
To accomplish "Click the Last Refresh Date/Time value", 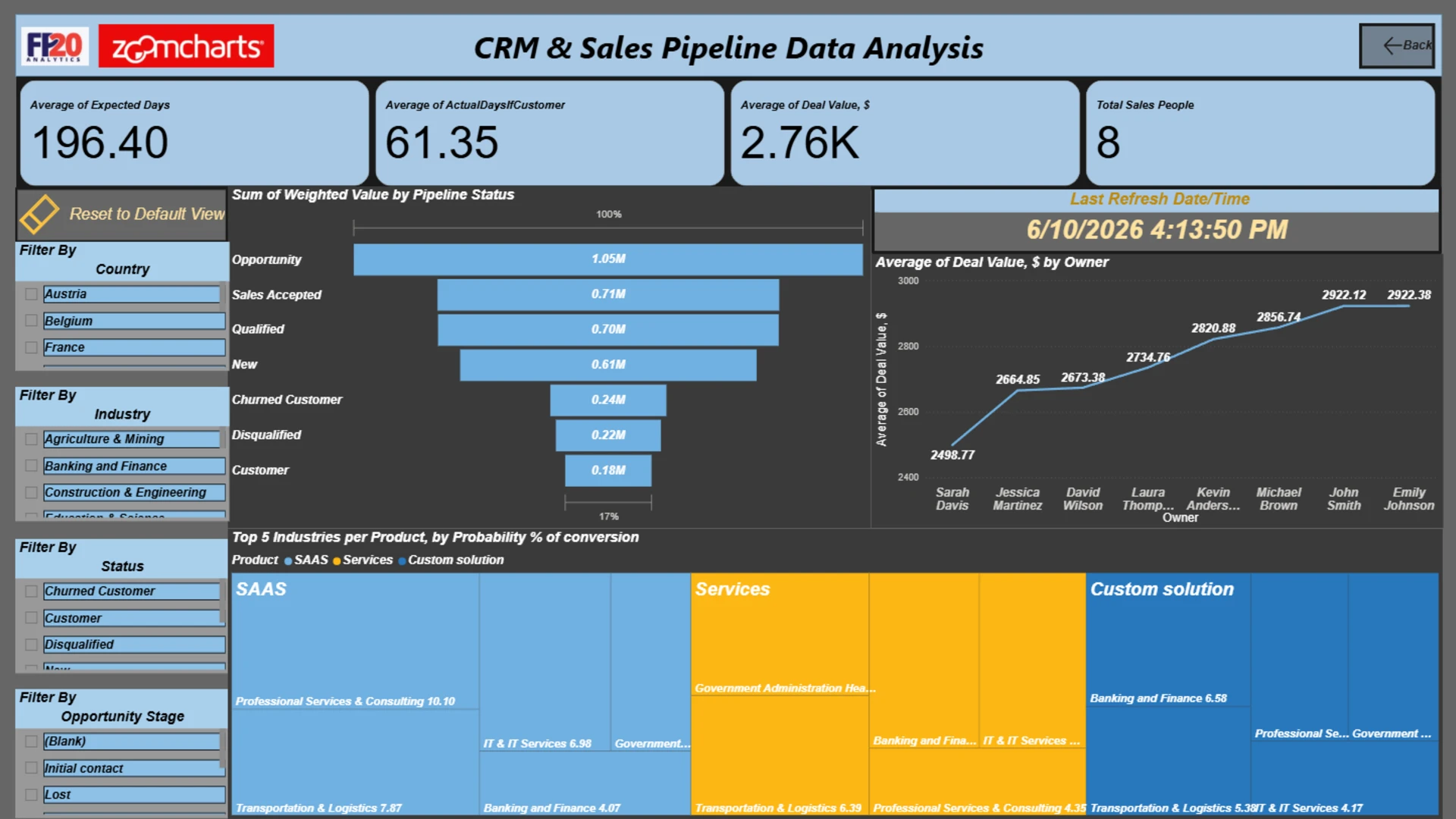I will (x=1156, y=230).
